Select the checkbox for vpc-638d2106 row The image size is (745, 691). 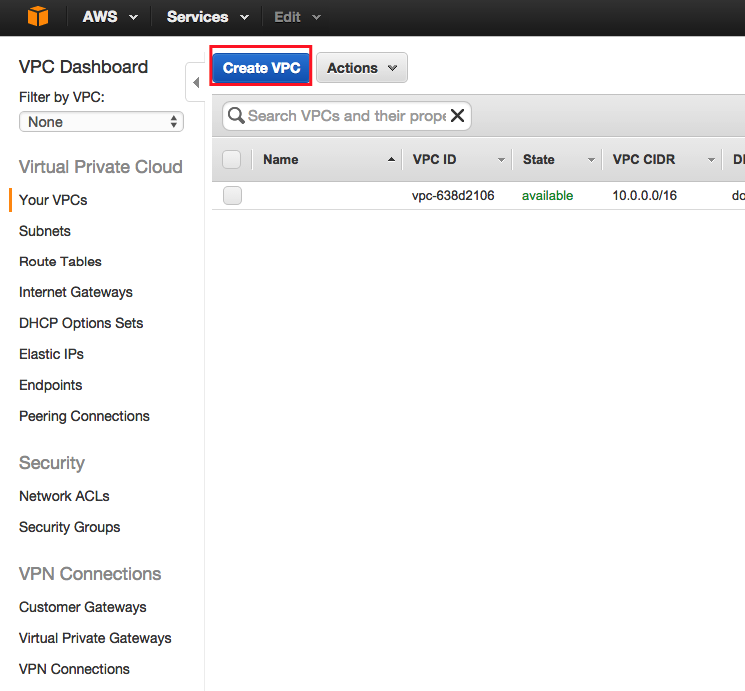click(232, 195)
